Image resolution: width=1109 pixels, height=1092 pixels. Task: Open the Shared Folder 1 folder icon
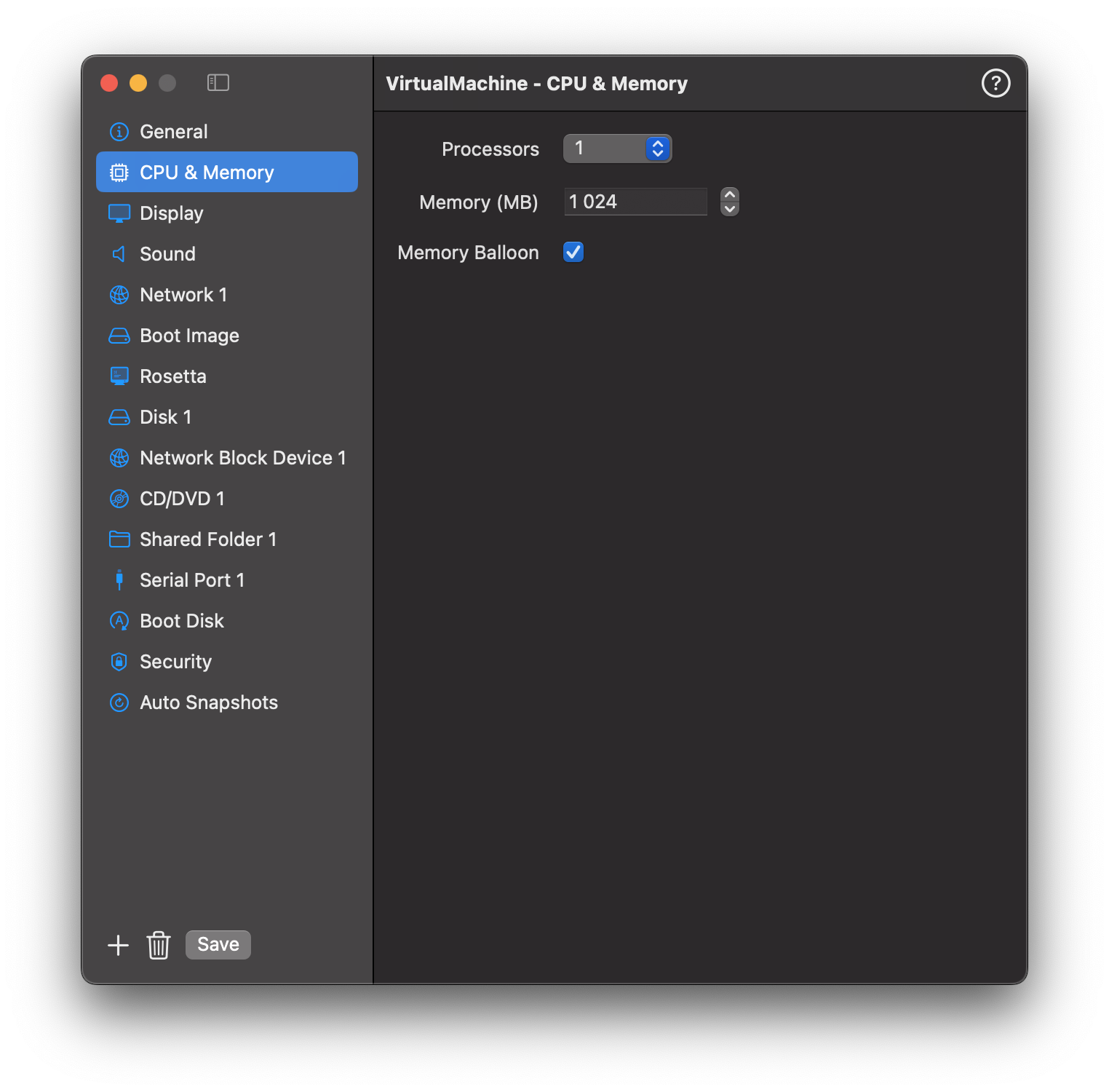pyautogui.click(x=119, y=539)
